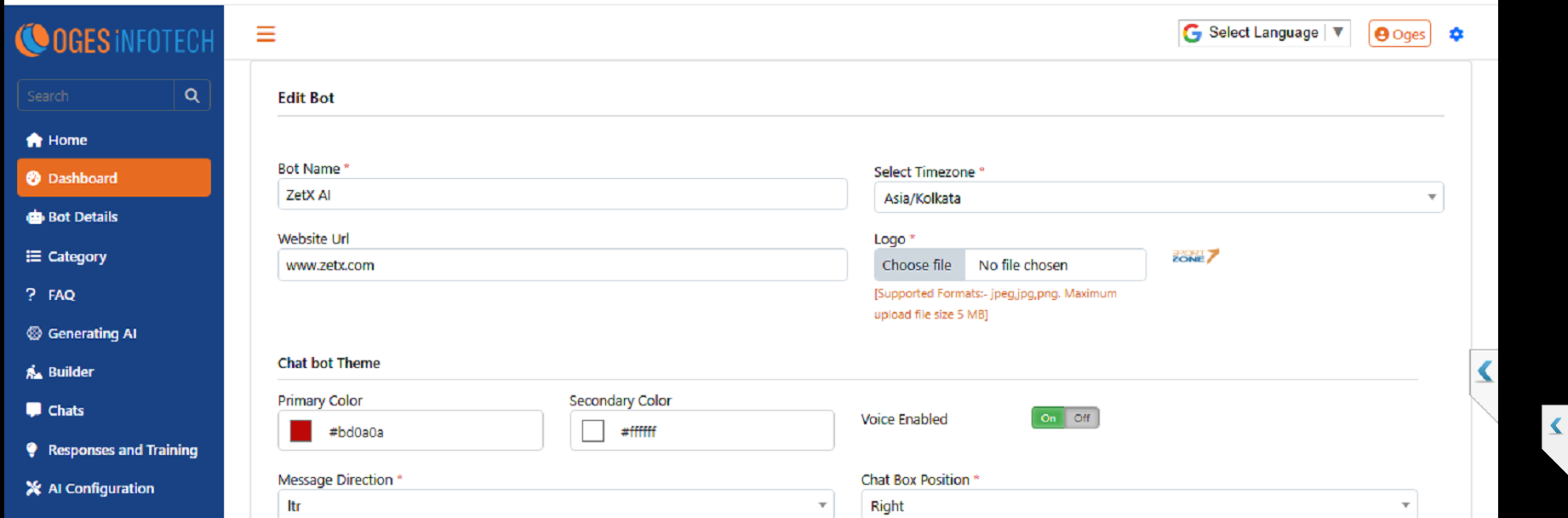
Task: Click the Bot Details robot icon
Action: [34, 217]
